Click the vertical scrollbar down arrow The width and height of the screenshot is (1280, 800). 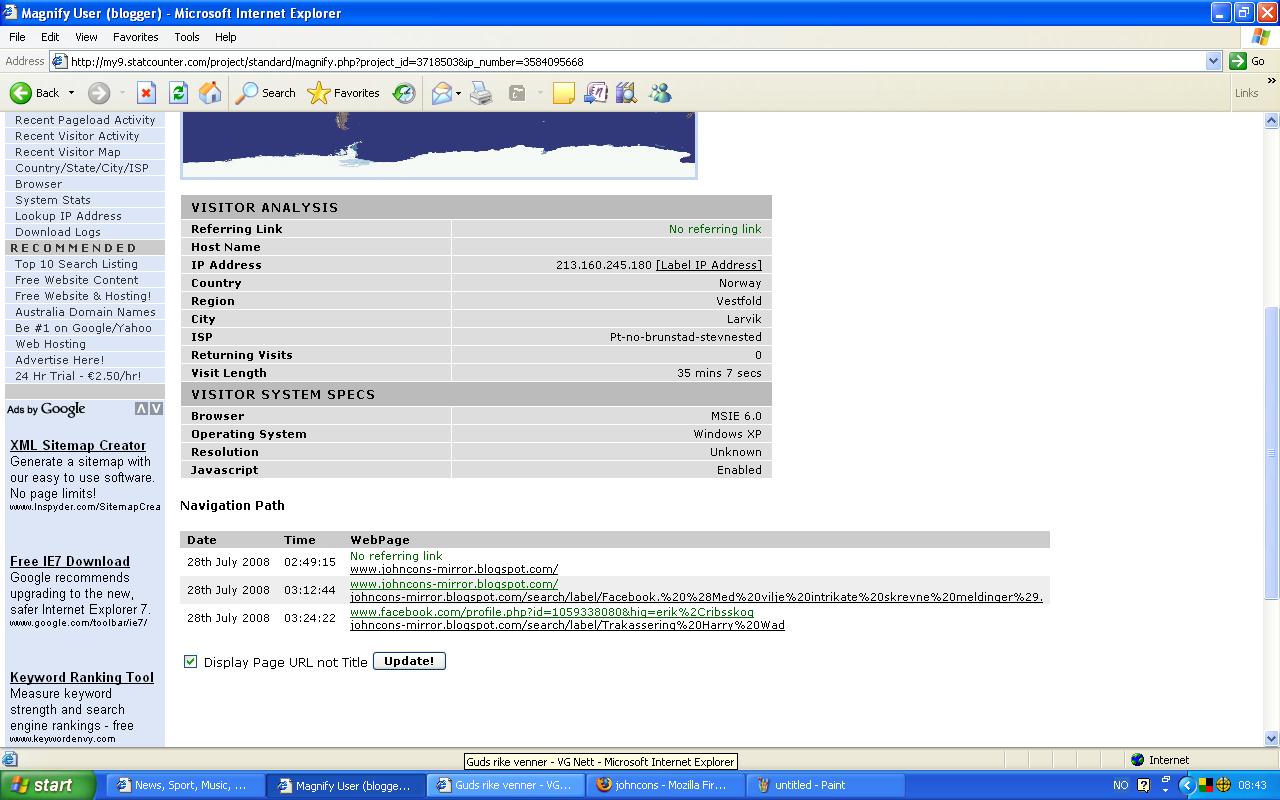[x=1272, y=739]
